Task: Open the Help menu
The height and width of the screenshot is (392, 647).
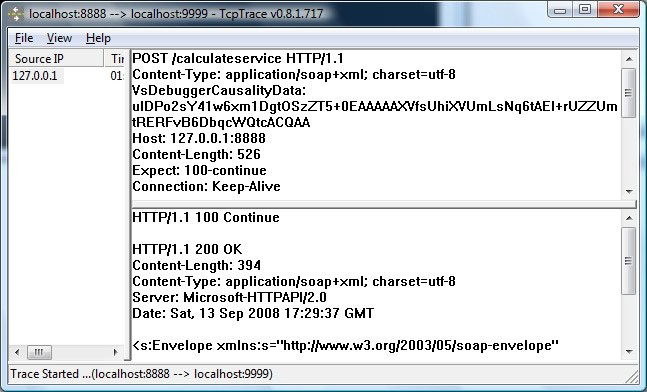Action: tap(98, 38)
